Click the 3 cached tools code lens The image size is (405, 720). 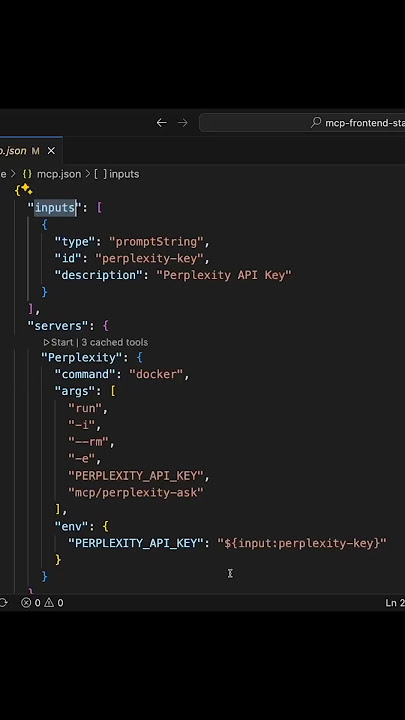click(115, 342)
